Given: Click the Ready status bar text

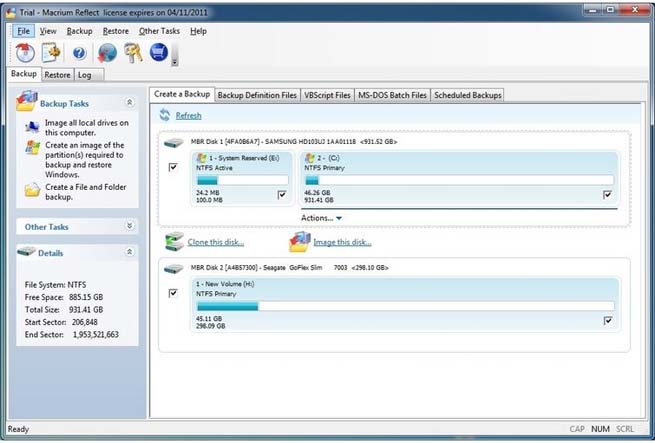Looking at the screenshot, I should (18, 429).
